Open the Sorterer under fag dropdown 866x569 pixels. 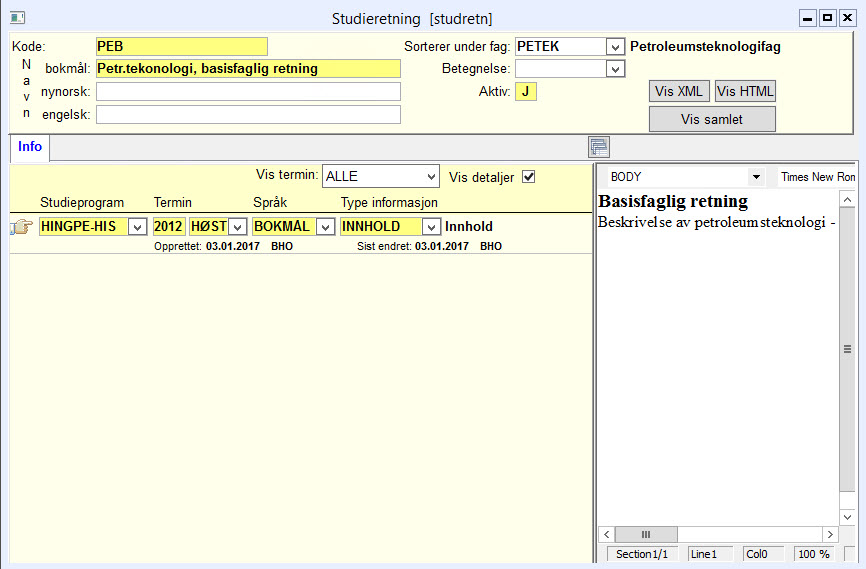point(615,47)
